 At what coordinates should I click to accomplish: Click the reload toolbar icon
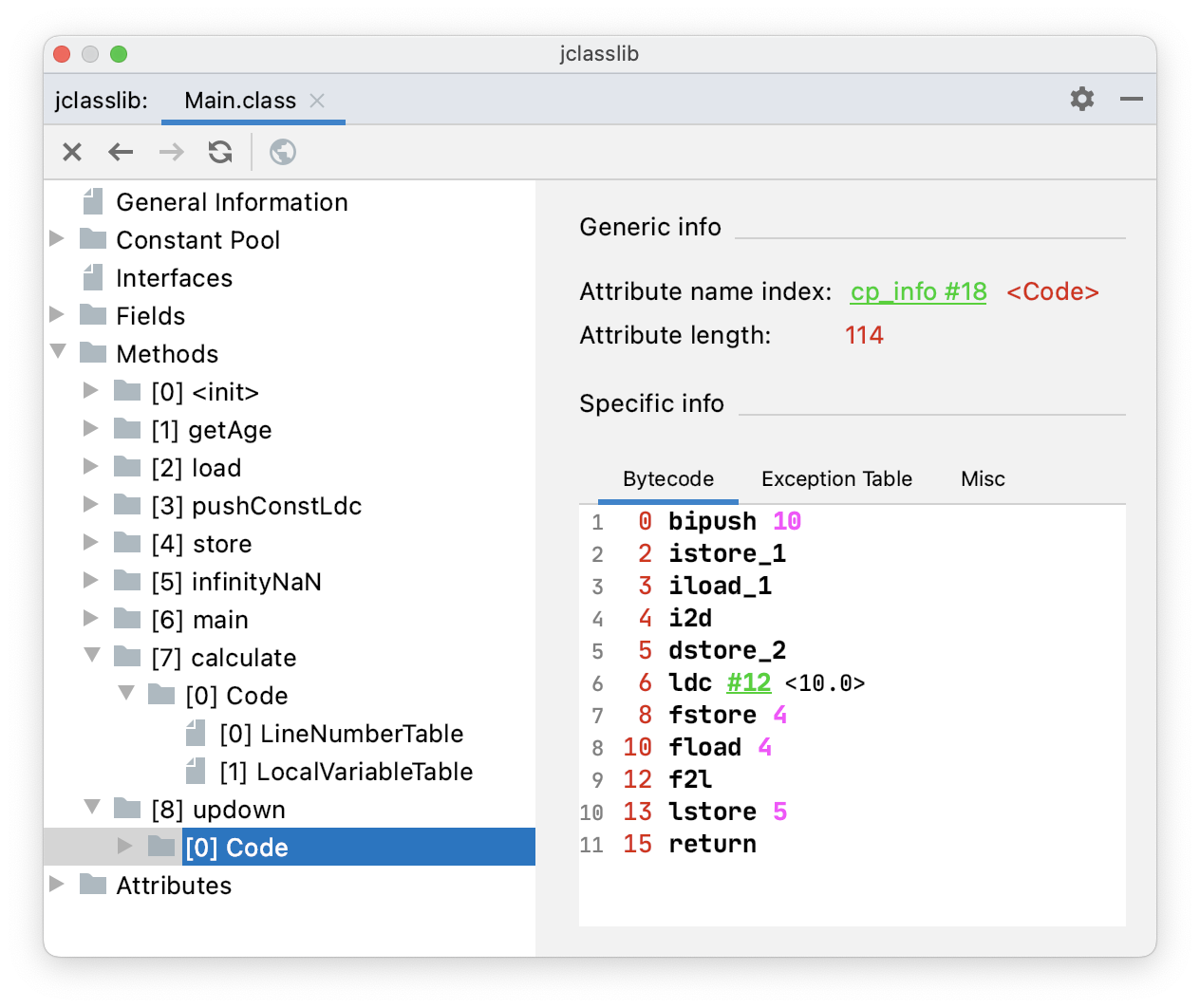[220, 152]
